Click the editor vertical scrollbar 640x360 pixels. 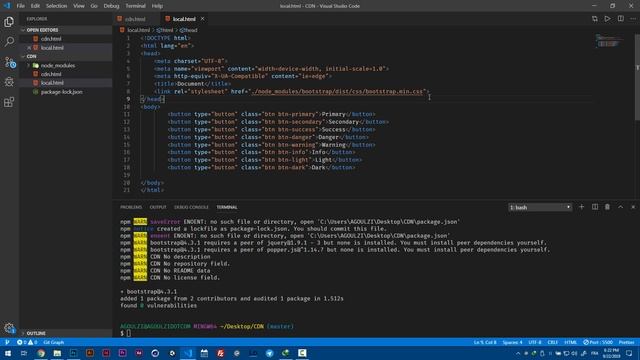tap(637, 78)
